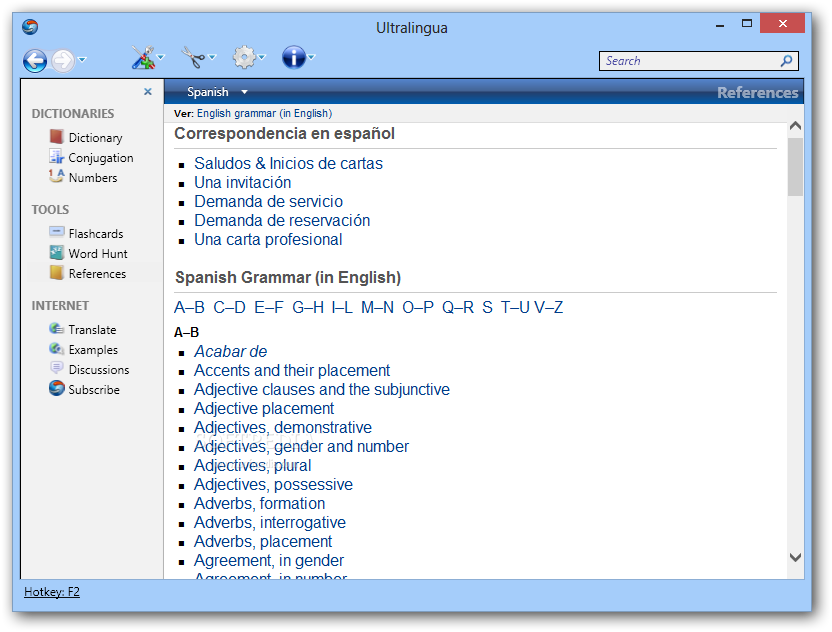832x632 pixels.
Task: Open Accents and their placement topic
Action: point(292,370)
